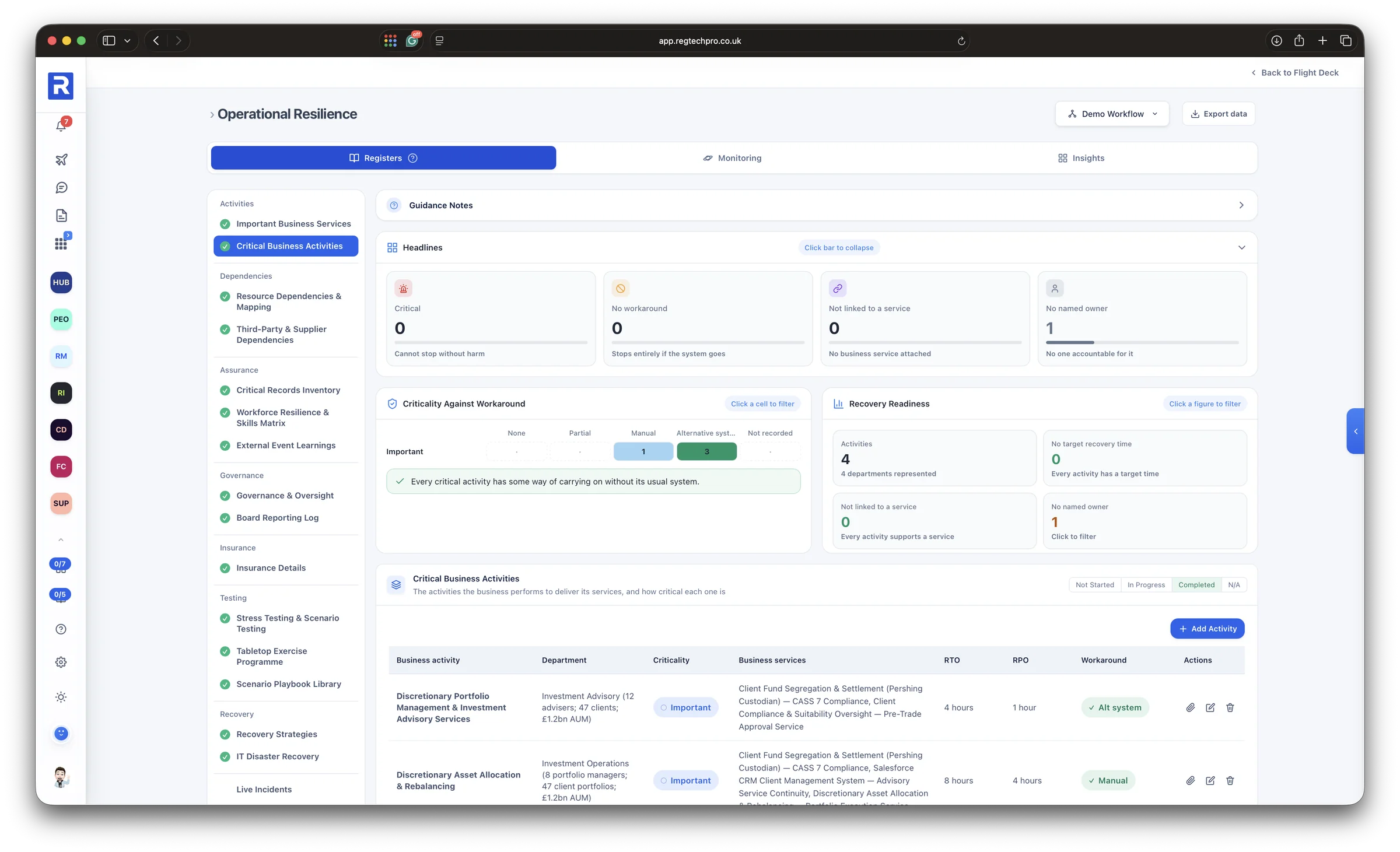Set status to Completed

(1196, 585)
